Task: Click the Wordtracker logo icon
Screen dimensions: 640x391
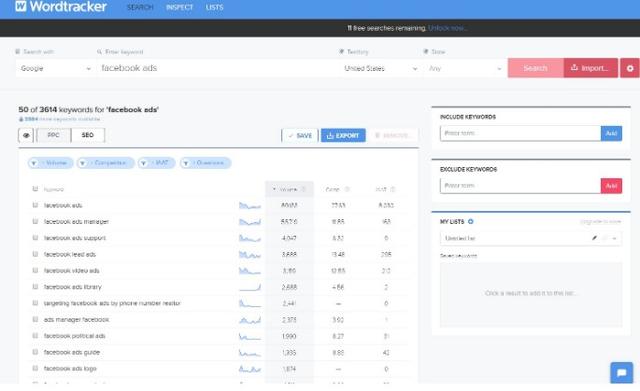Action: click(x=21, y=6)
